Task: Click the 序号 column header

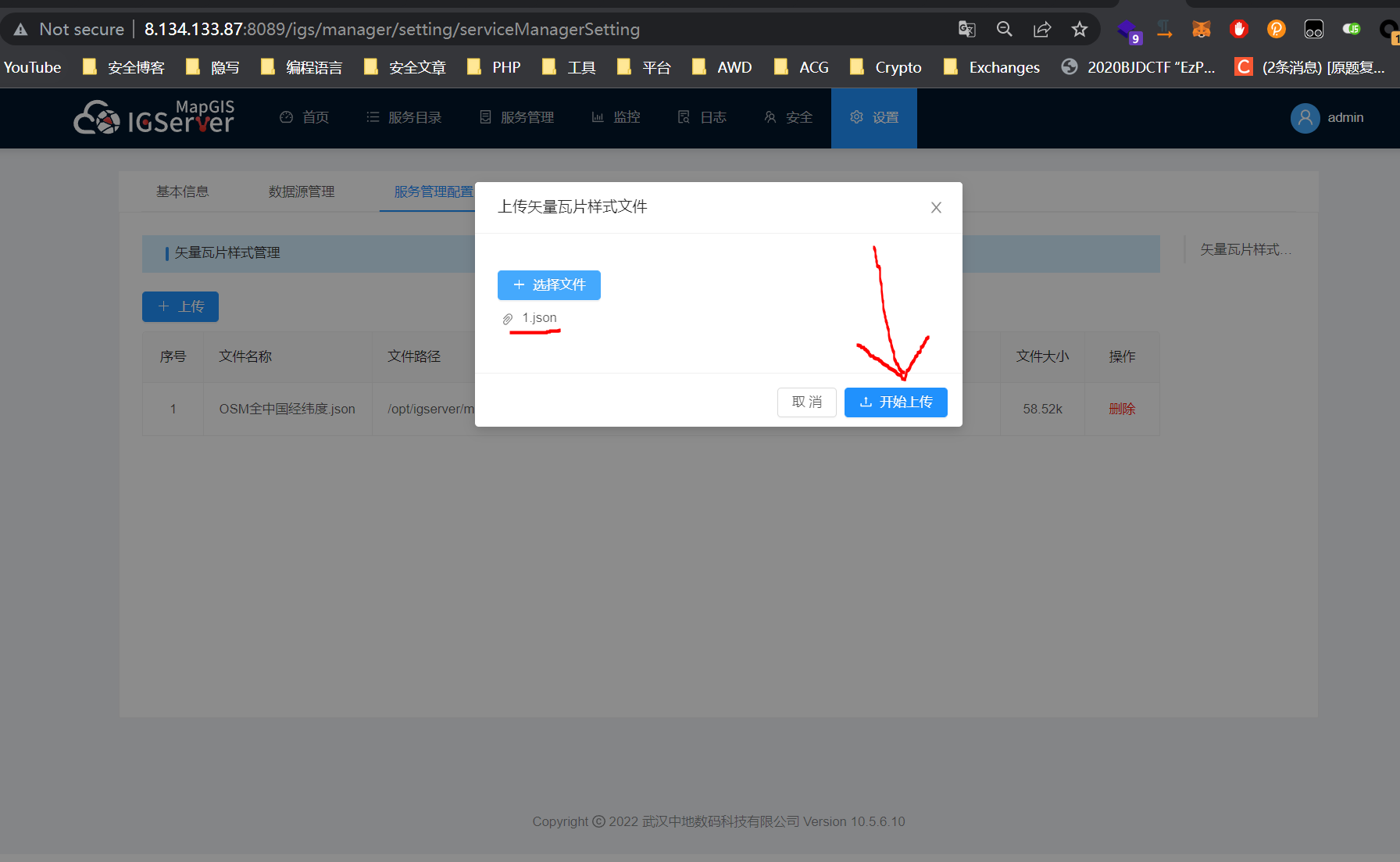Action: click(173, 356)
